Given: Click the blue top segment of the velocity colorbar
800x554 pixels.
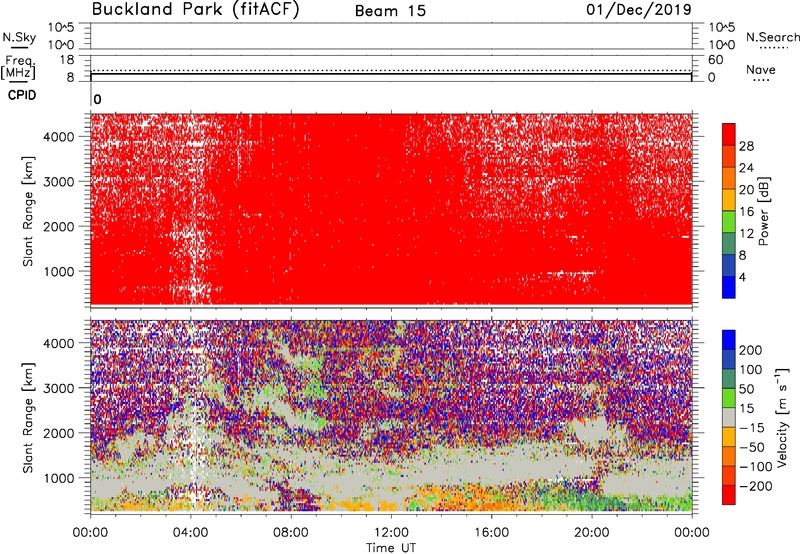Looking at the screenshot, I should pyautogui.click(x=729, y=340).
